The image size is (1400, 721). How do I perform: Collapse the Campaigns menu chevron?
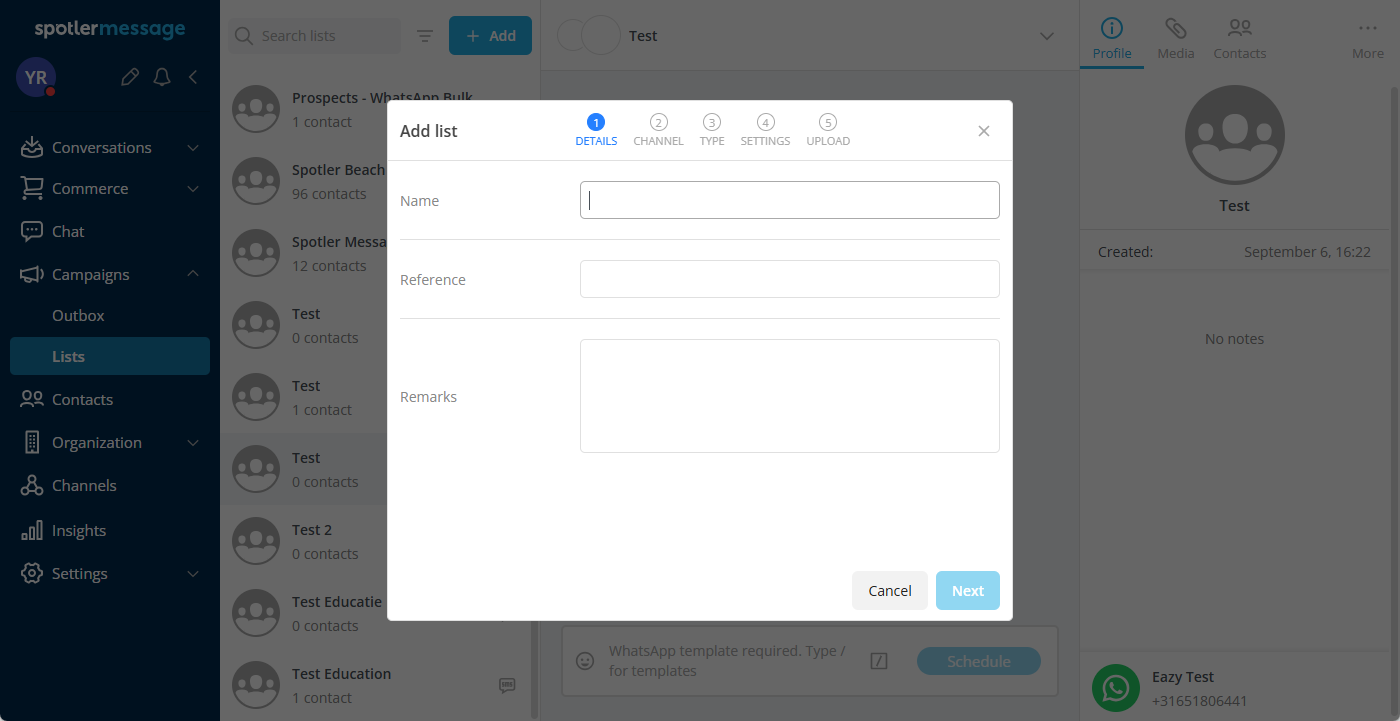coord(193,274)
